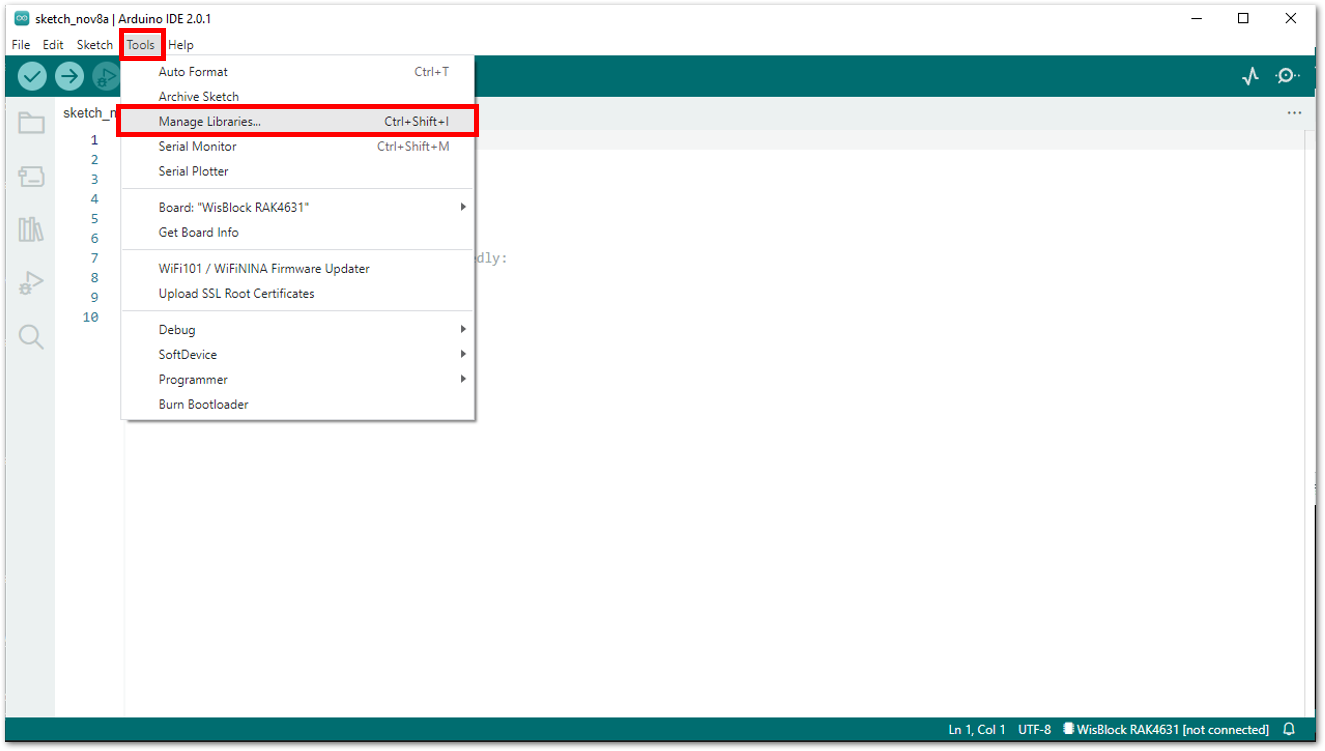Open WiFi101 / WiFiNINA Firmware Updater
Screen dimensions: 1325x751
click(297, 269)
